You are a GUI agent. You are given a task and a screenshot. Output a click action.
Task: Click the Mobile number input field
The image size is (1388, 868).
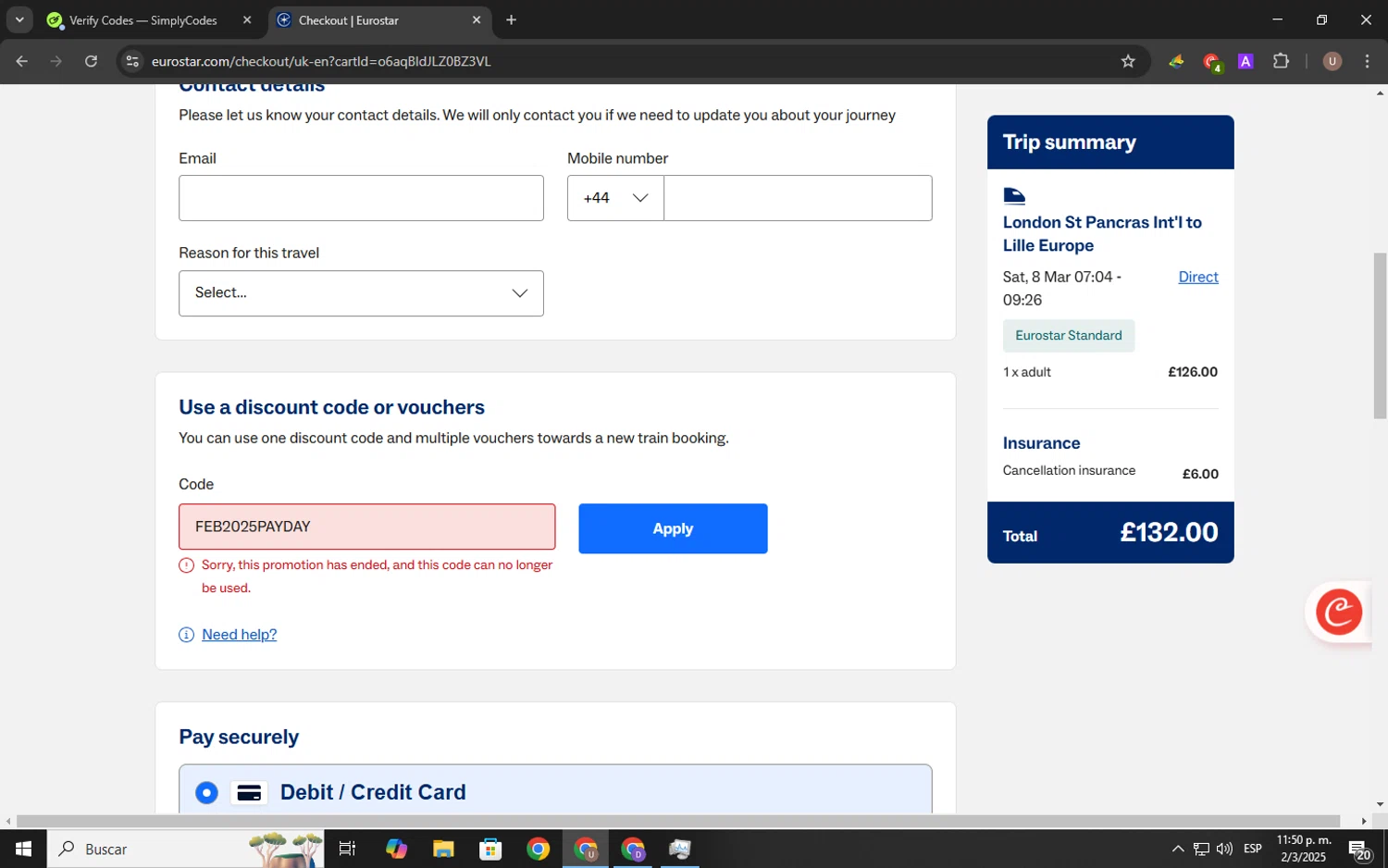798,198
